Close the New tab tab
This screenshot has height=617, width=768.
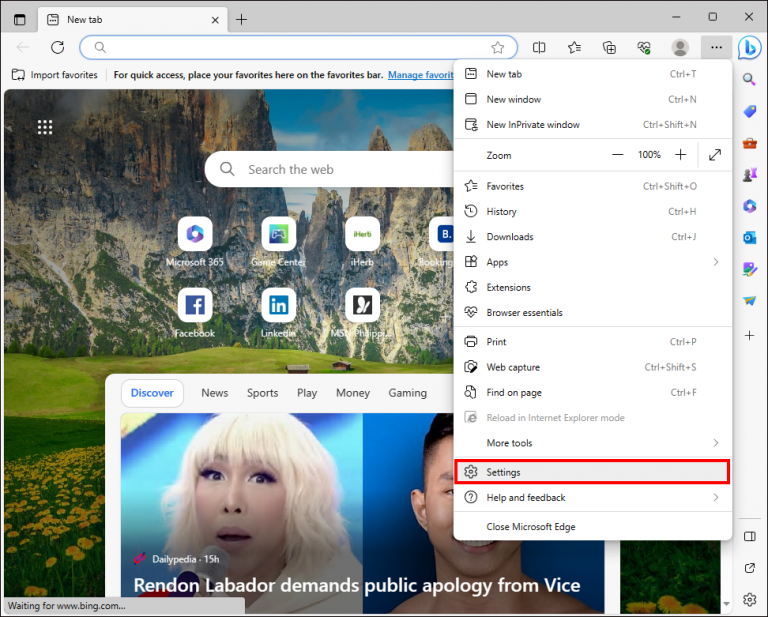[x=215, y=20]
